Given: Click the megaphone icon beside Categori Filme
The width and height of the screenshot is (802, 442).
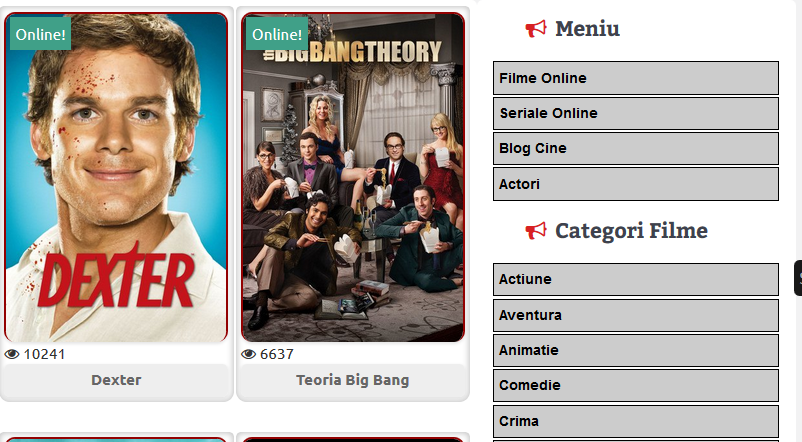Looking at the screenshot, I should (x=536, y=231).
